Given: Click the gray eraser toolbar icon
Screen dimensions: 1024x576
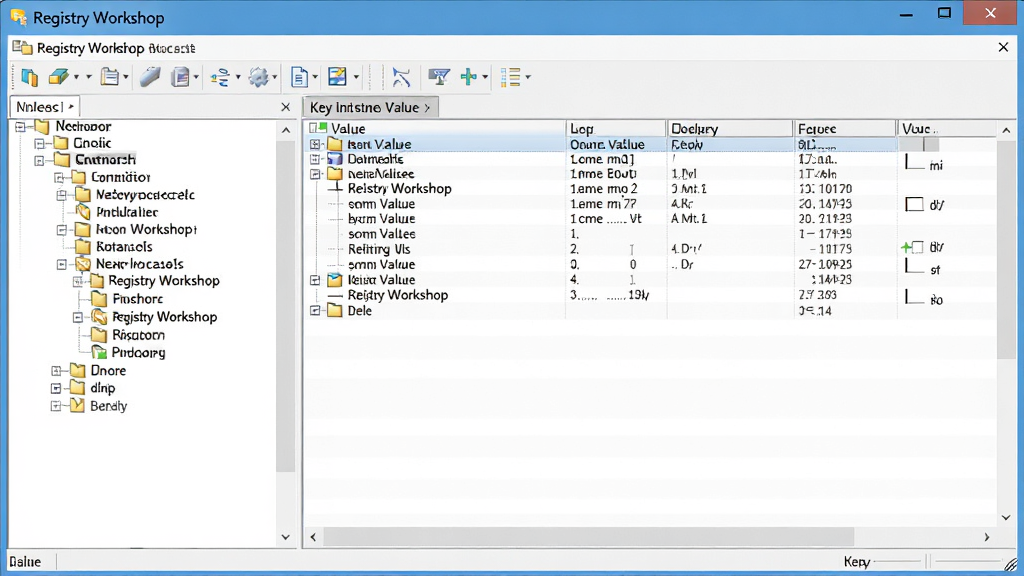Looking at the screenshot, I should point(150,77).
